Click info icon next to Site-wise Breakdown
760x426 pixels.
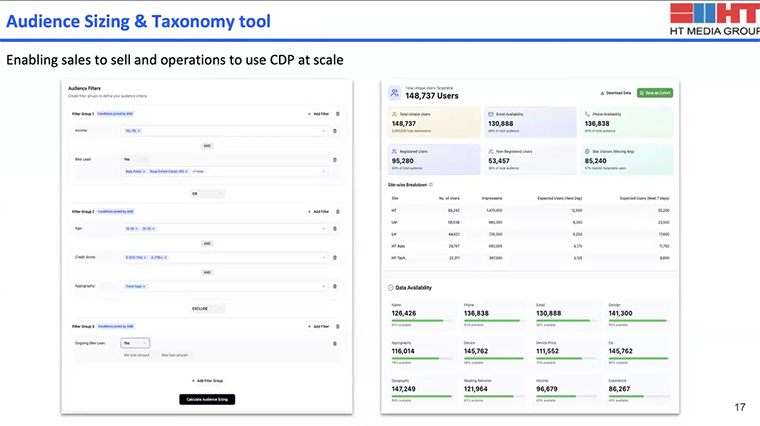click(431, 185)
